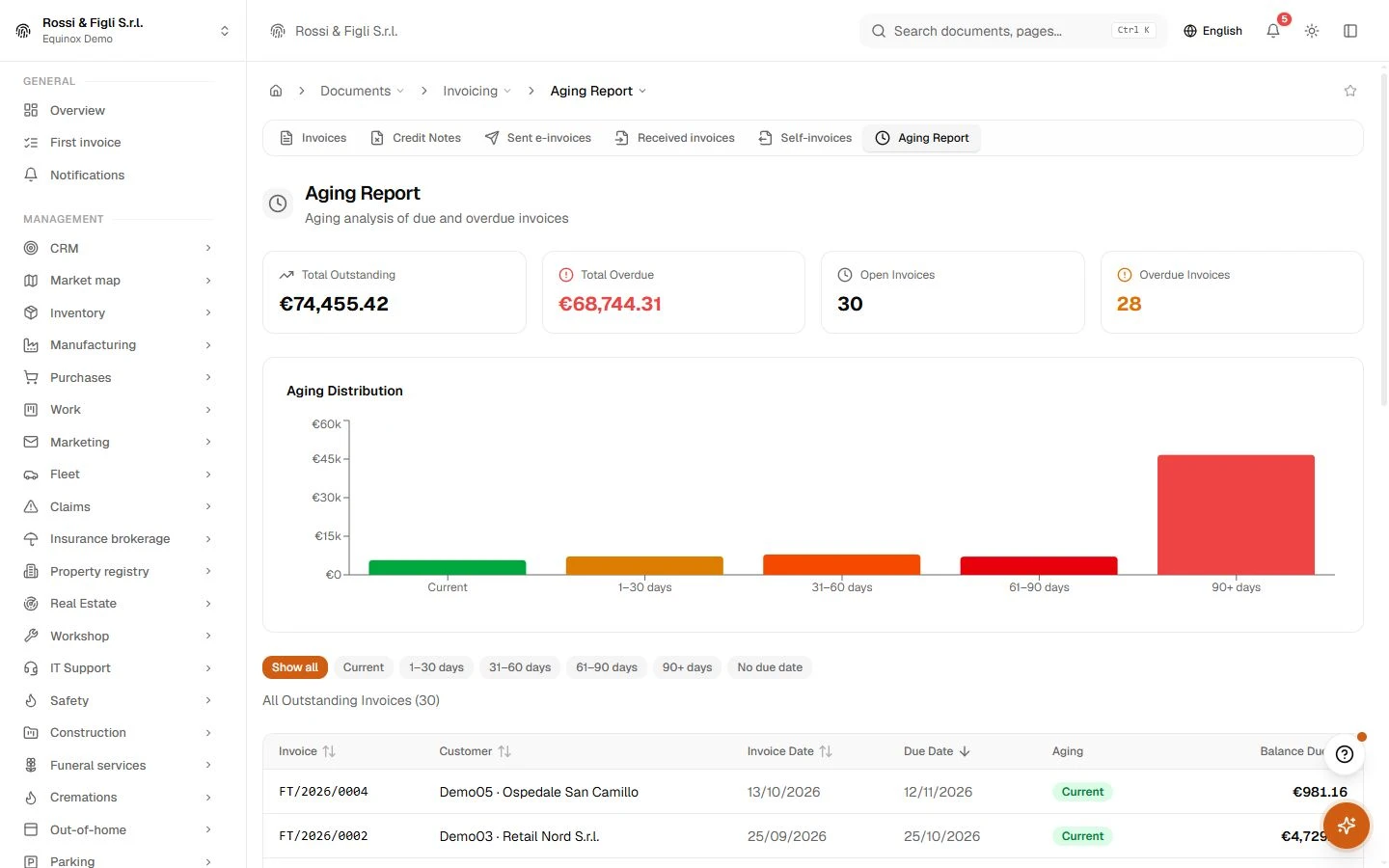The height and width of the screenshot is (868, 1389).
Task: Click the sidebar panel toggle icon
Action: [1350, 31]
